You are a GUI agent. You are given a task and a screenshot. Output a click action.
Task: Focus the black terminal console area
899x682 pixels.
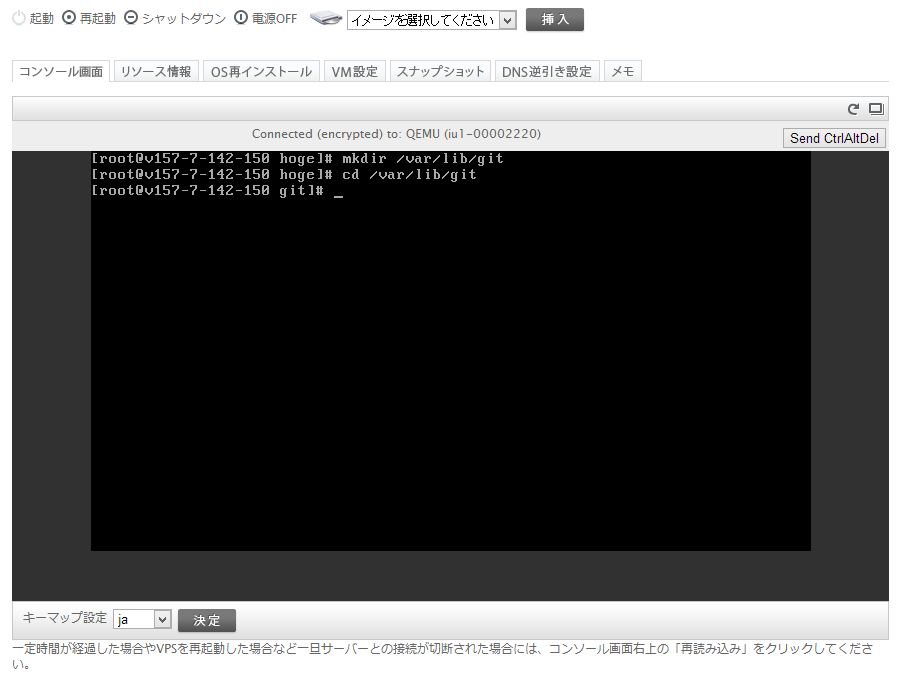pos(451,351)
